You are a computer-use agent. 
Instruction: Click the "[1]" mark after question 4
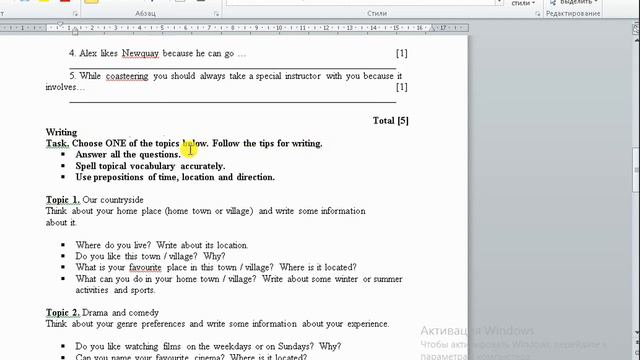click(x=402, y=53)
